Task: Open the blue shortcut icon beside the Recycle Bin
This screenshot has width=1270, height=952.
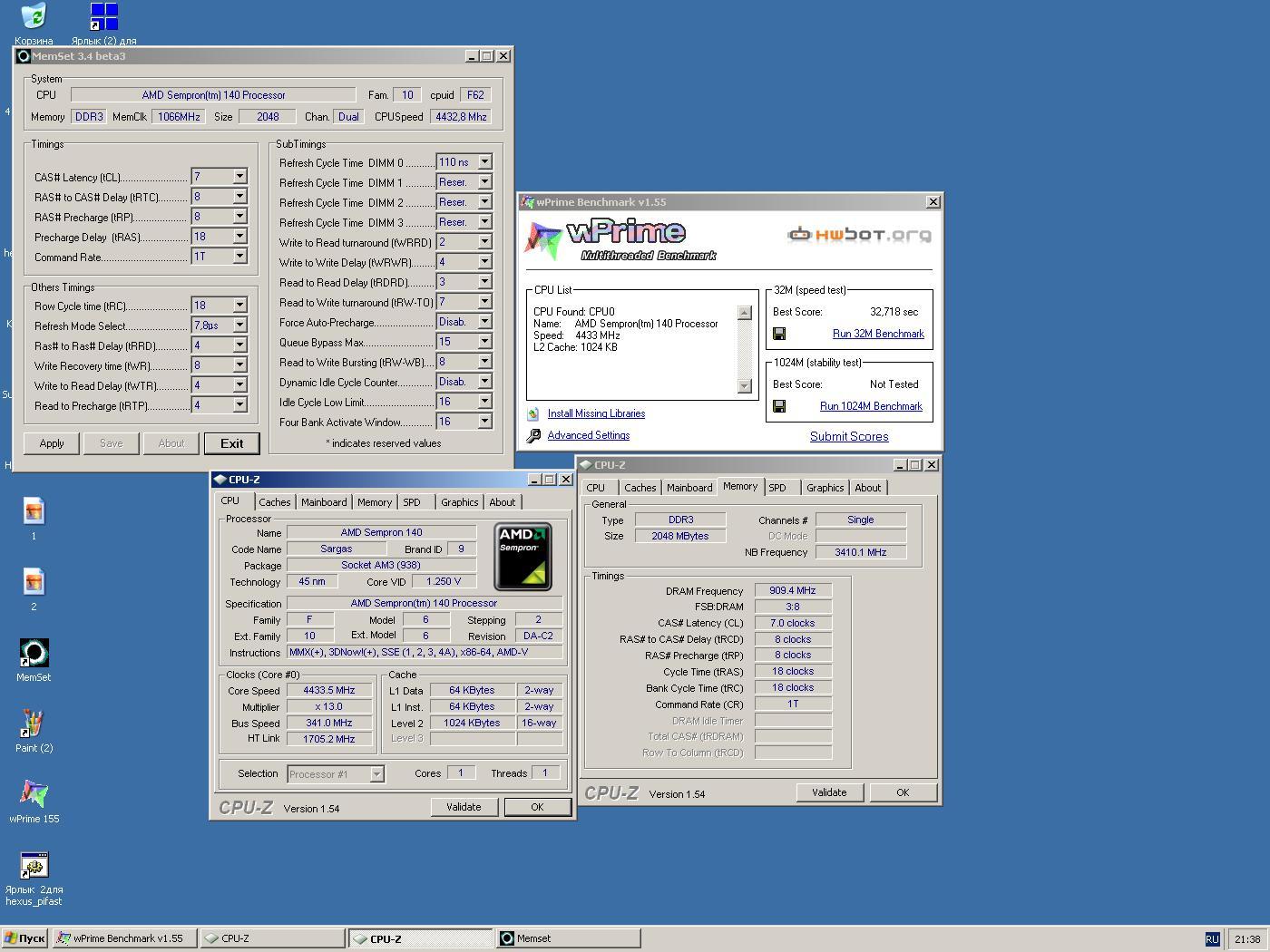Action: pos(103,16)
